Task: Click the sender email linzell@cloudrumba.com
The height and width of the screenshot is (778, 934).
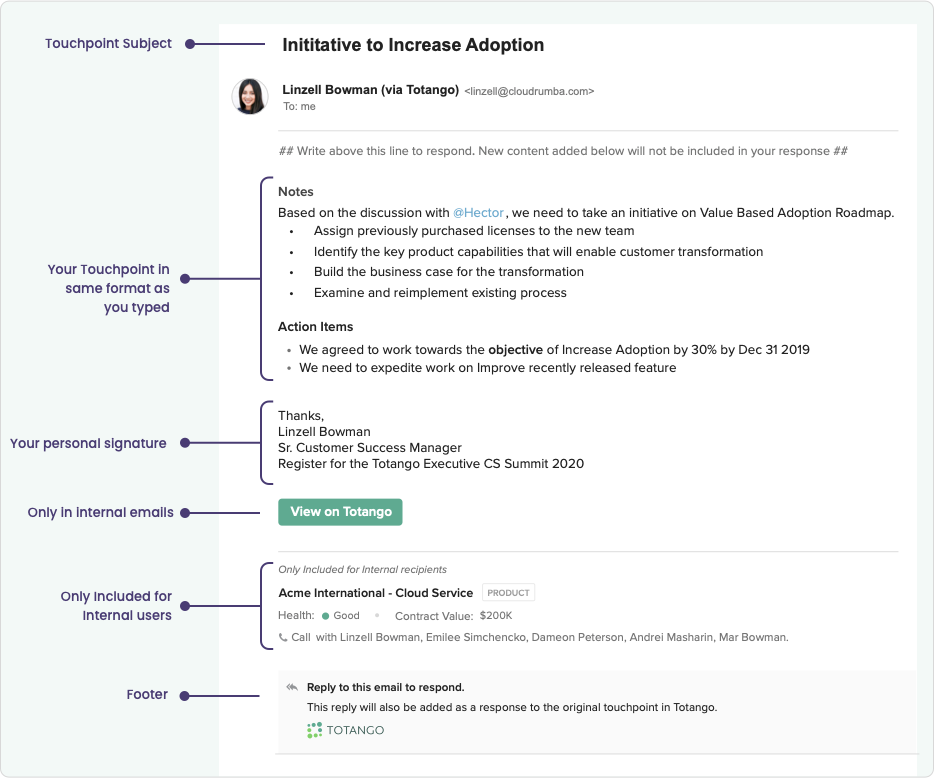Action: tap(529, 91)
